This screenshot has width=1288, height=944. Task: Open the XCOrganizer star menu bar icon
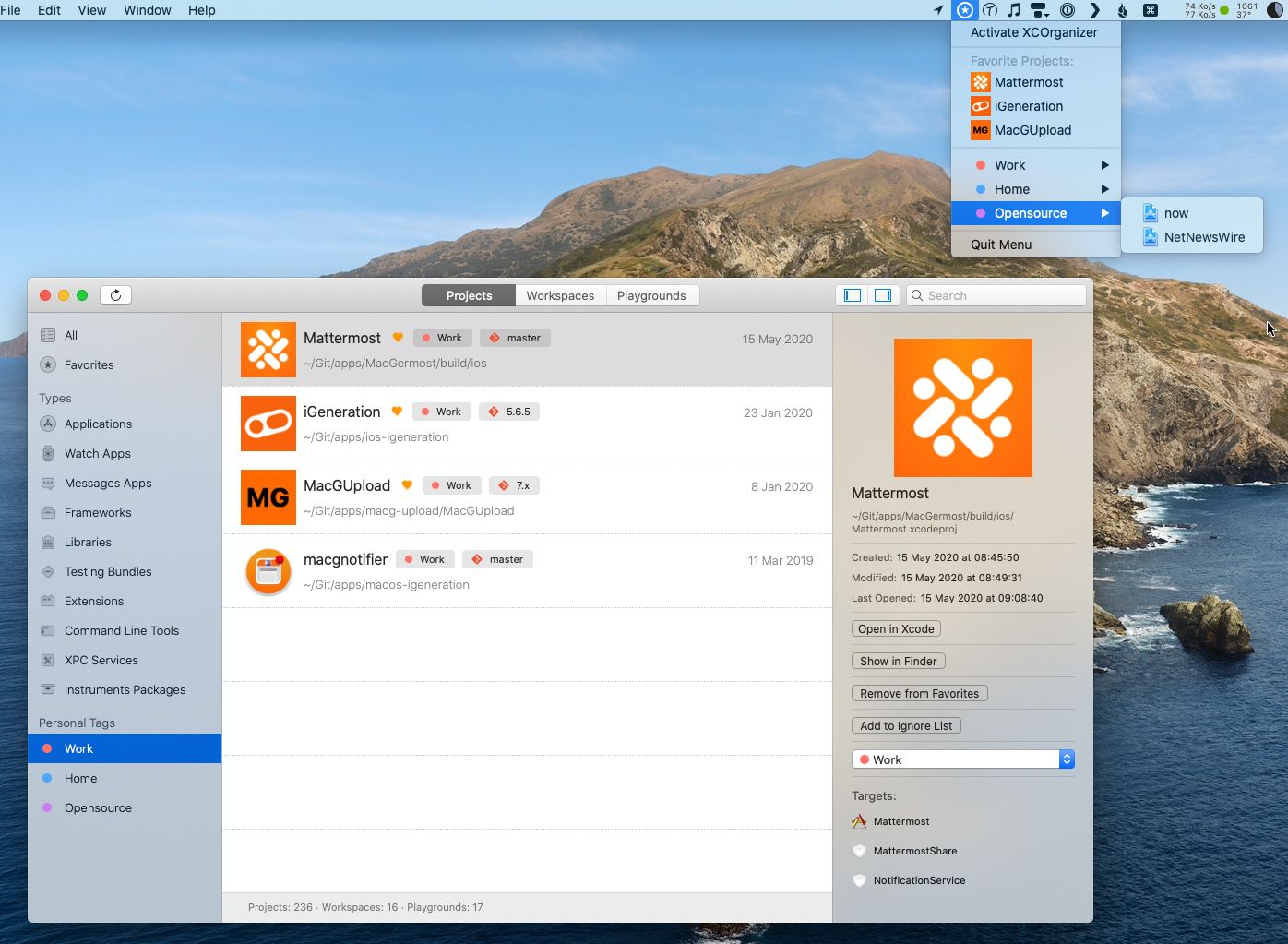tap(964, 10)
